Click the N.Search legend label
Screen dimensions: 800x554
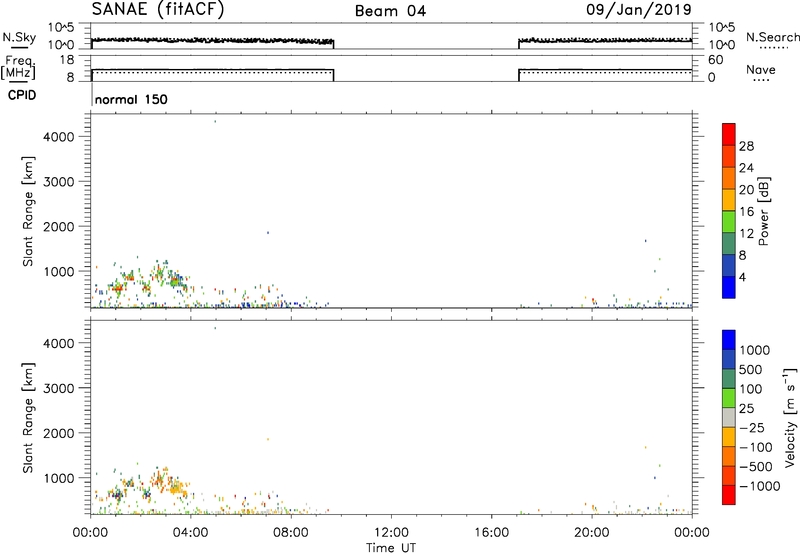point(773,37)
